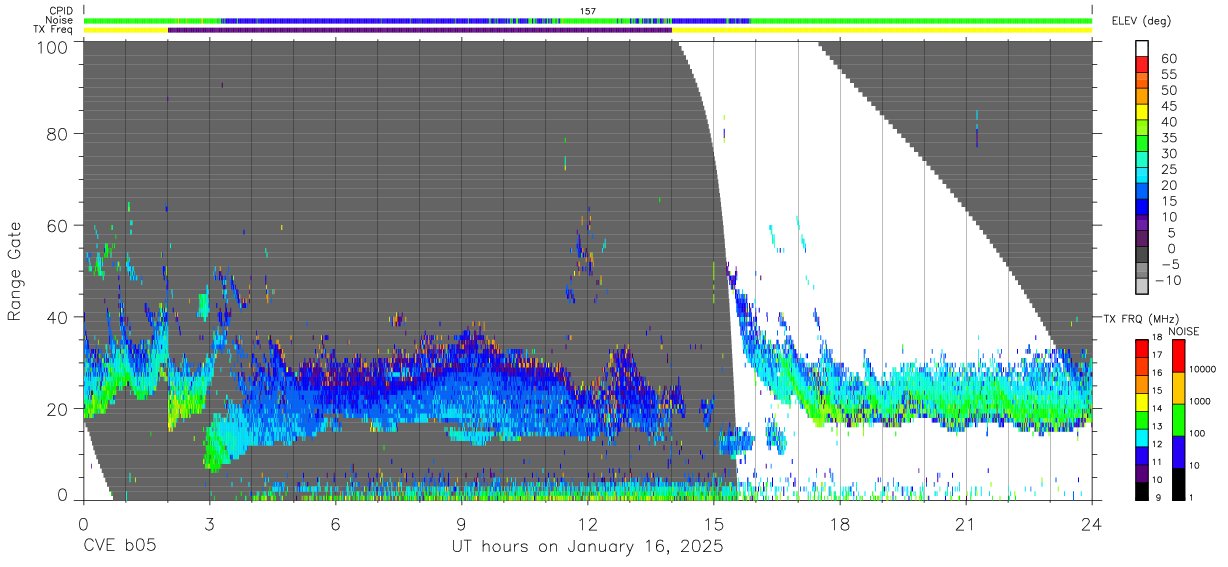Click the hour 3 tick on the time axis

pos(209,524)
